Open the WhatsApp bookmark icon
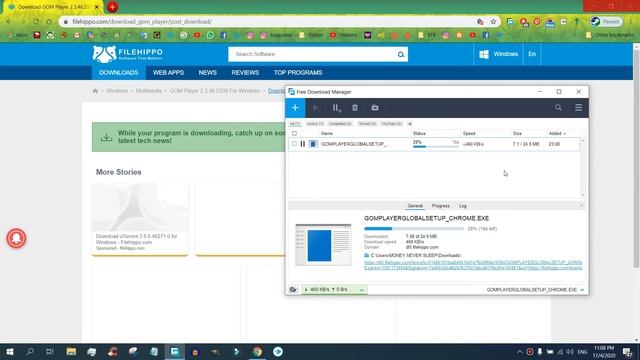 pos(210,36)
